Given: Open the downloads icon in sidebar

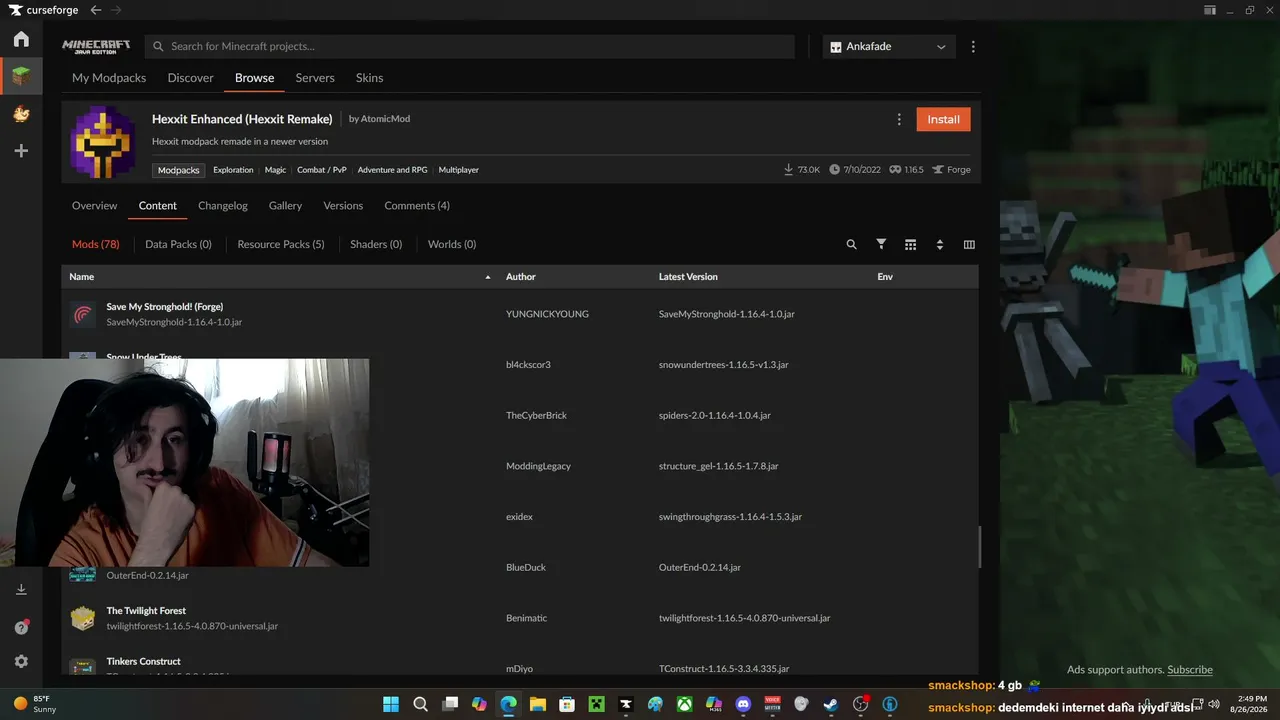Looking at the screenshot, I should coord(21,590).
